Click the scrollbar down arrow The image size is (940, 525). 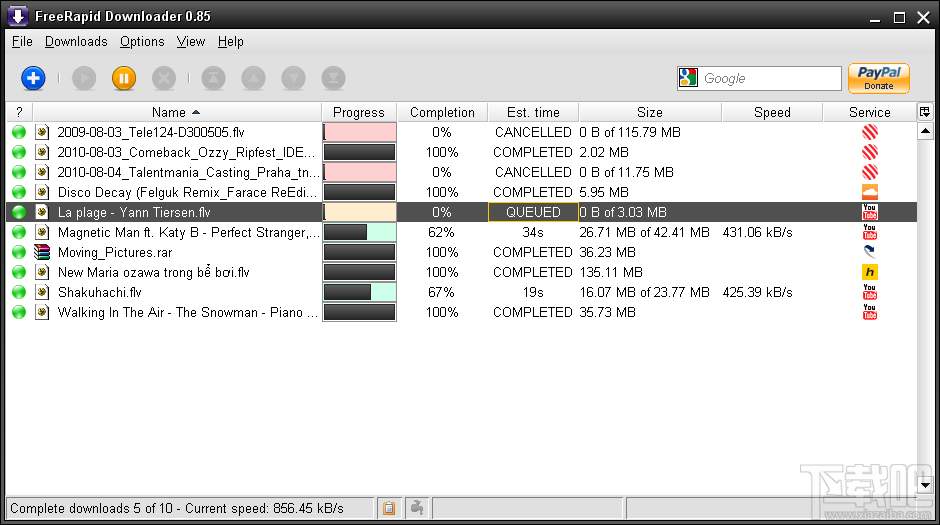(x=925, y=485)
